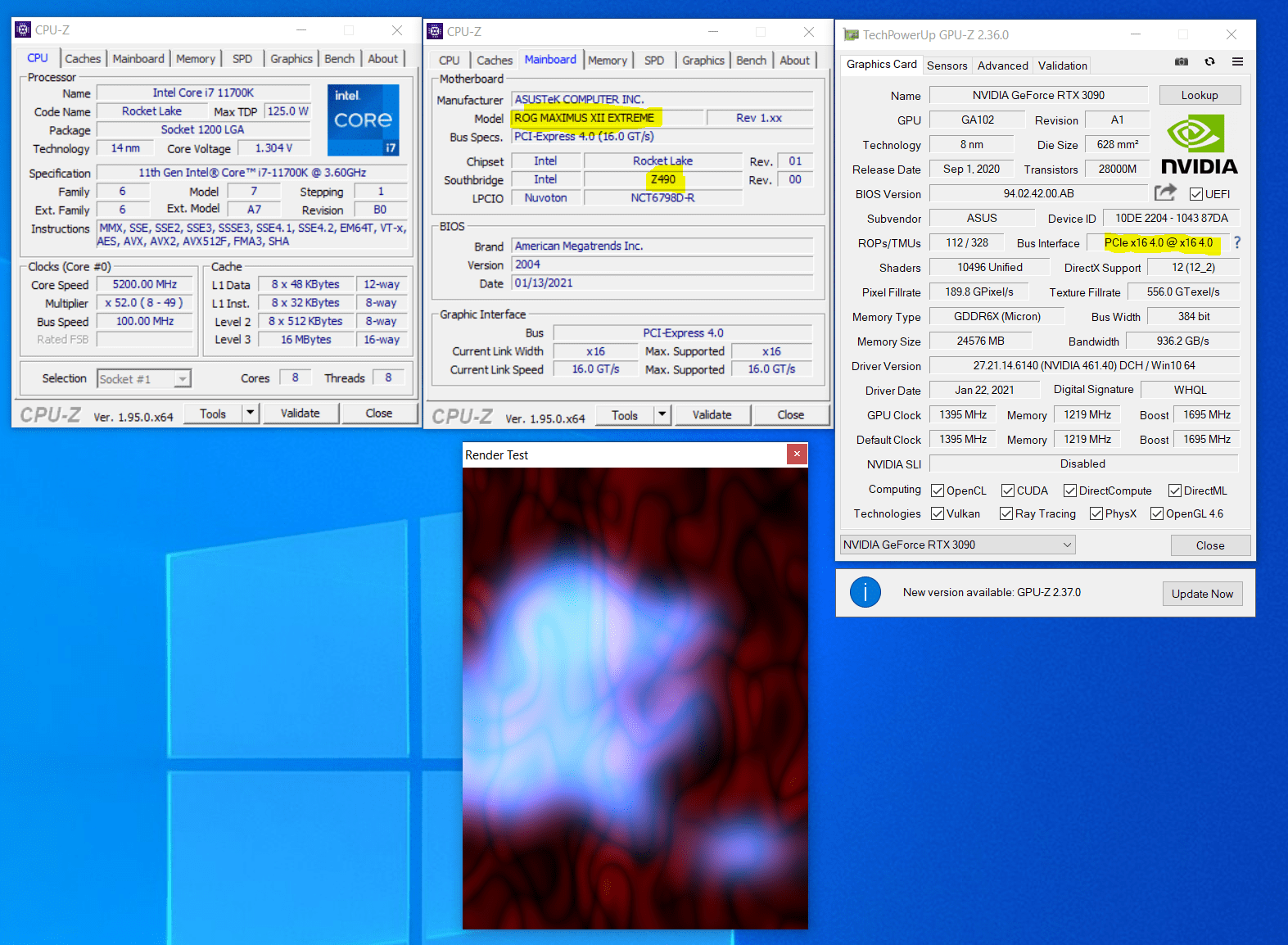Open Graphics tab in Mainboard CPU-Z window
This screenshot has width=1288, height=945.
(x=703, y=61)
